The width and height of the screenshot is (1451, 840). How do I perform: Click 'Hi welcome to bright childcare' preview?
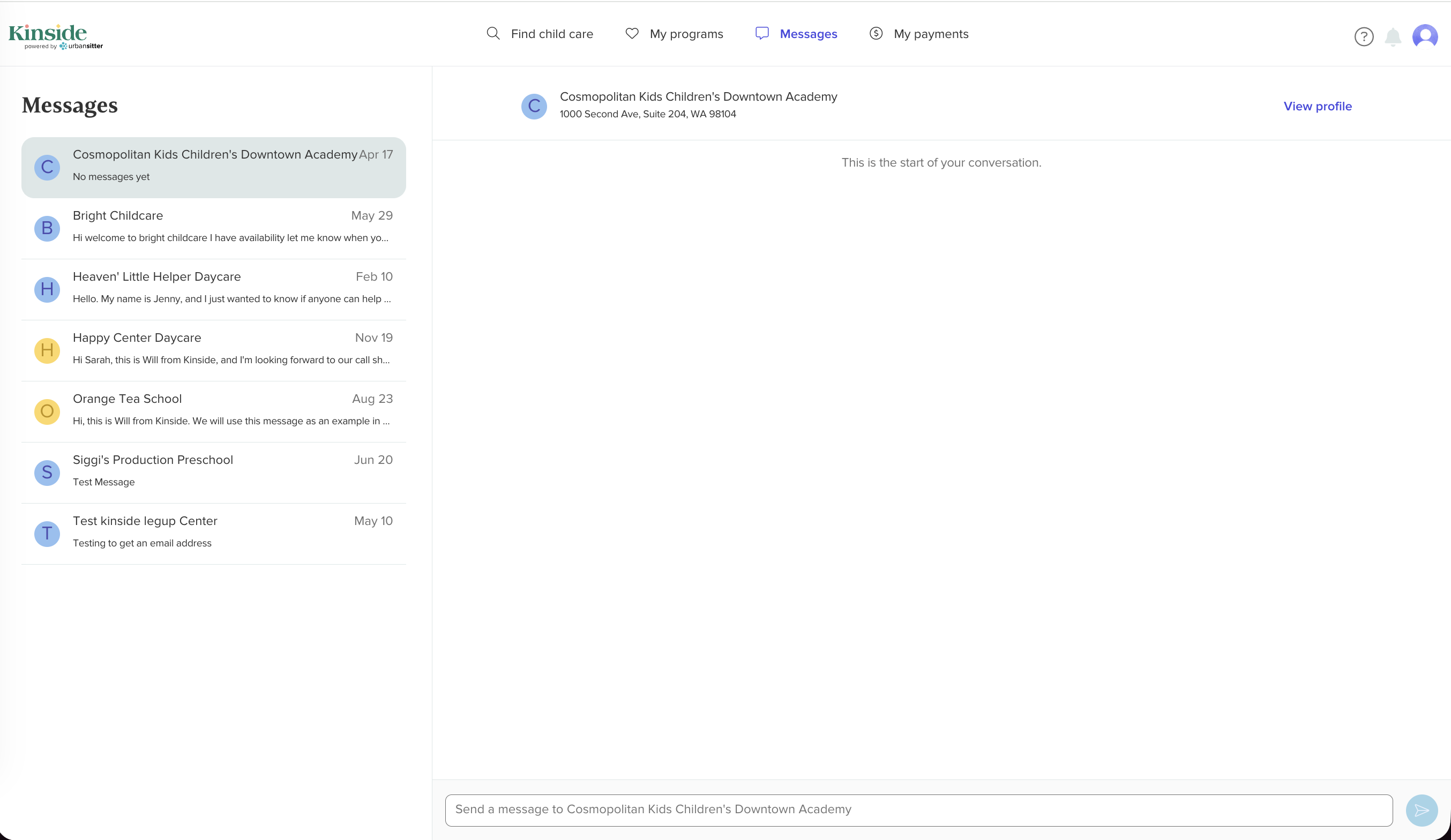[x=230, y=238]
